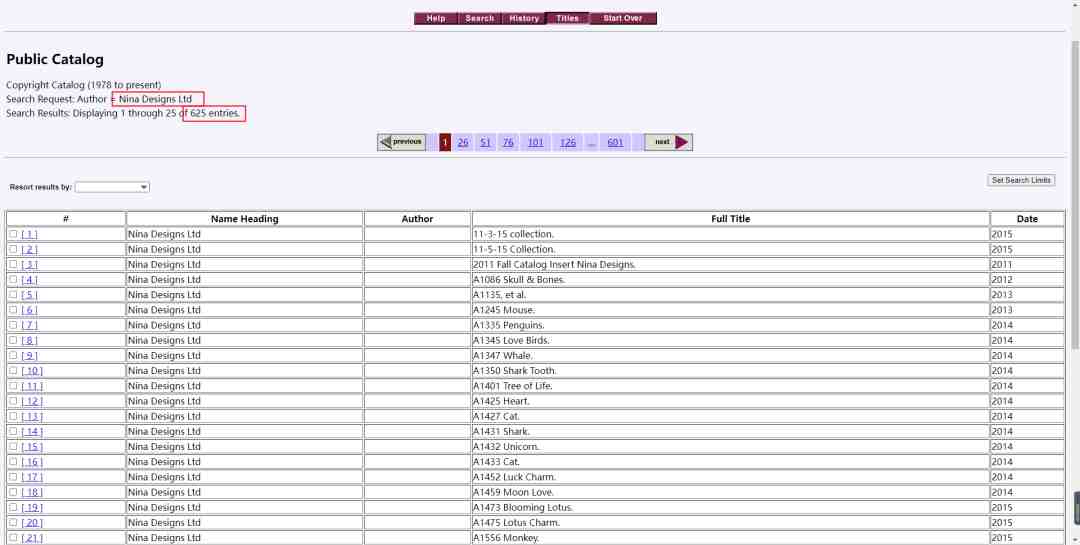Image resolution: width=1080 pixels, height=545 pixels.
Task: Open record link [ 21 ]
Action: 32,537
